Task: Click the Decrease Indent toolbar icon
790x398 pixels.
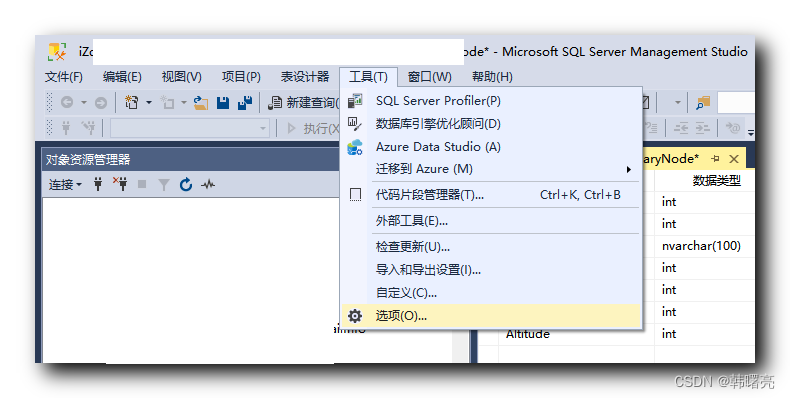Action: (681, 128)
